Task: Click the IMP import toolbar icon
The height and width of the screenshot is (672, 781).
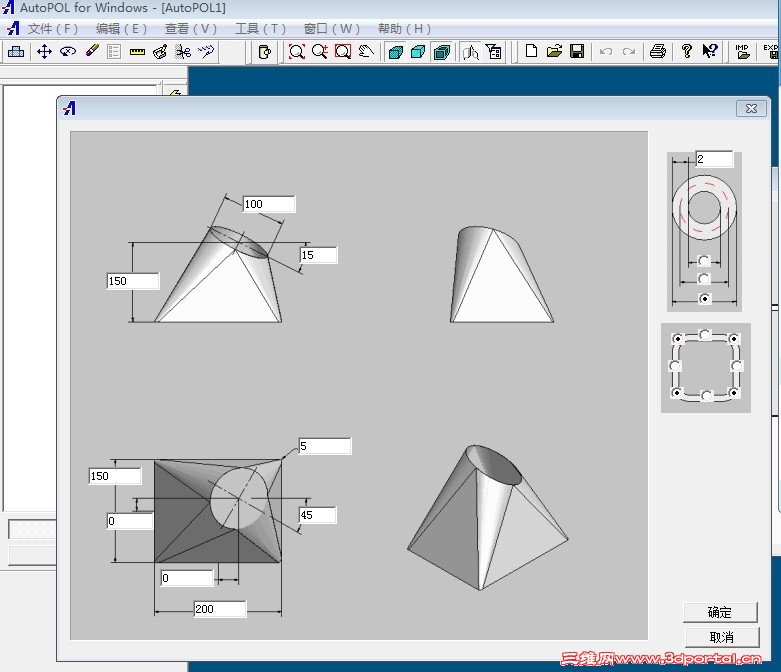Action: 742,52
